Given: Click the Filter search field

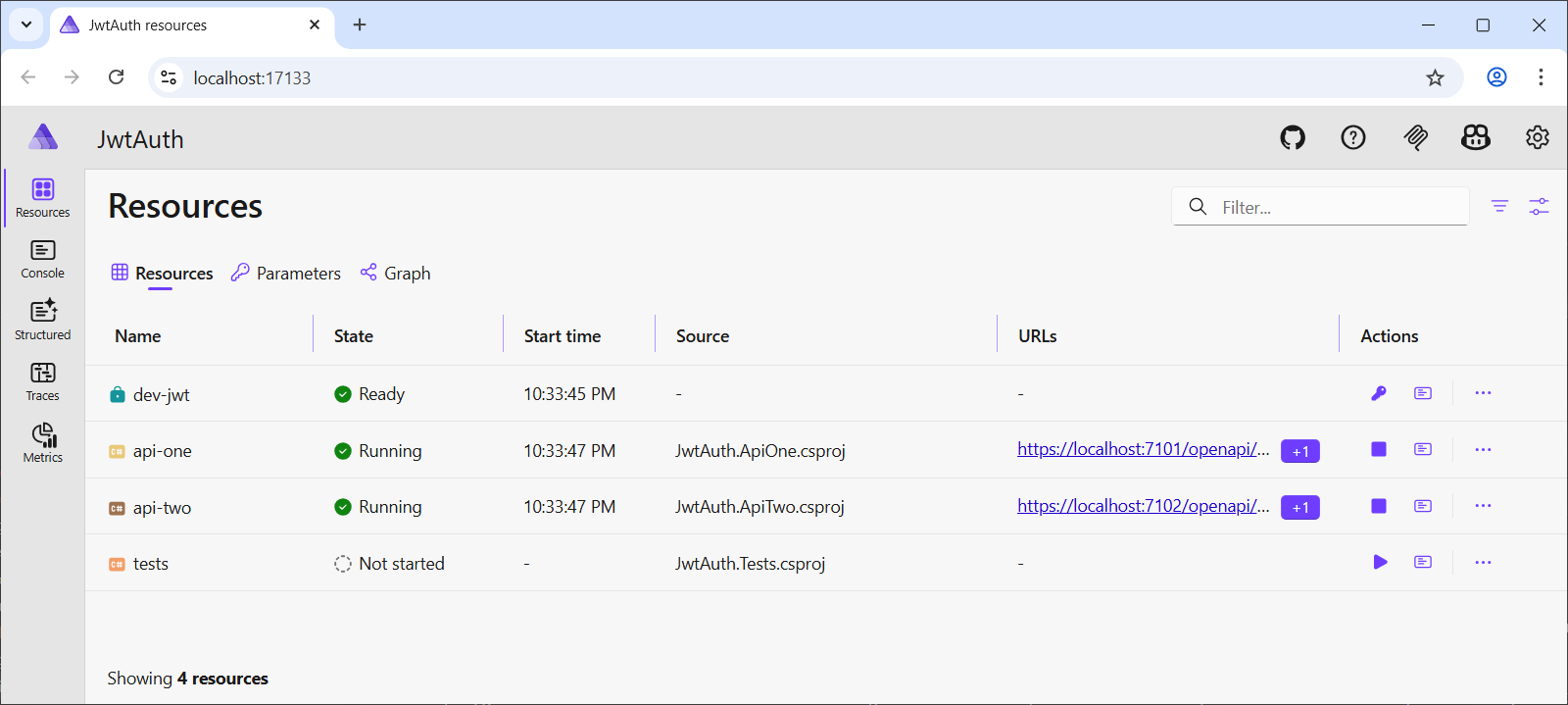Looking at the screenshot, I should click(x=1320, y=207).
